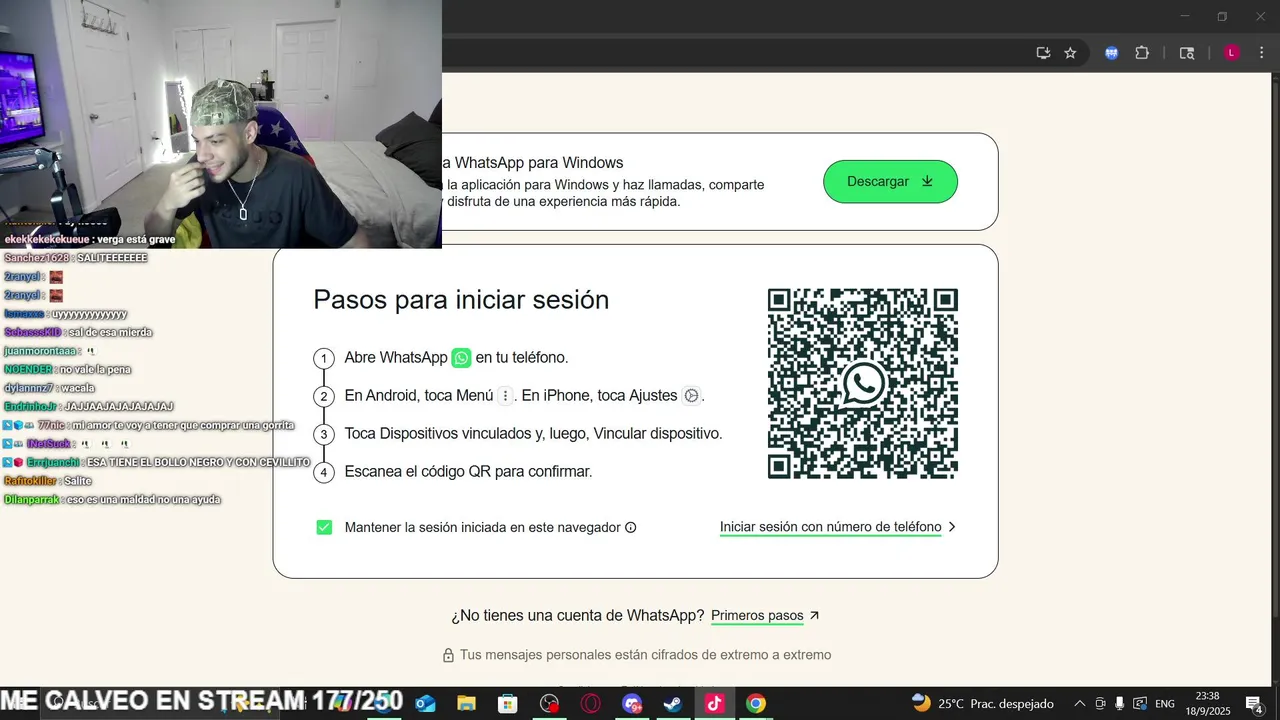The height and width of the screenshot is (720, 1280).
Task: Open the notification center icon
Action: [x=1254, y=704]
